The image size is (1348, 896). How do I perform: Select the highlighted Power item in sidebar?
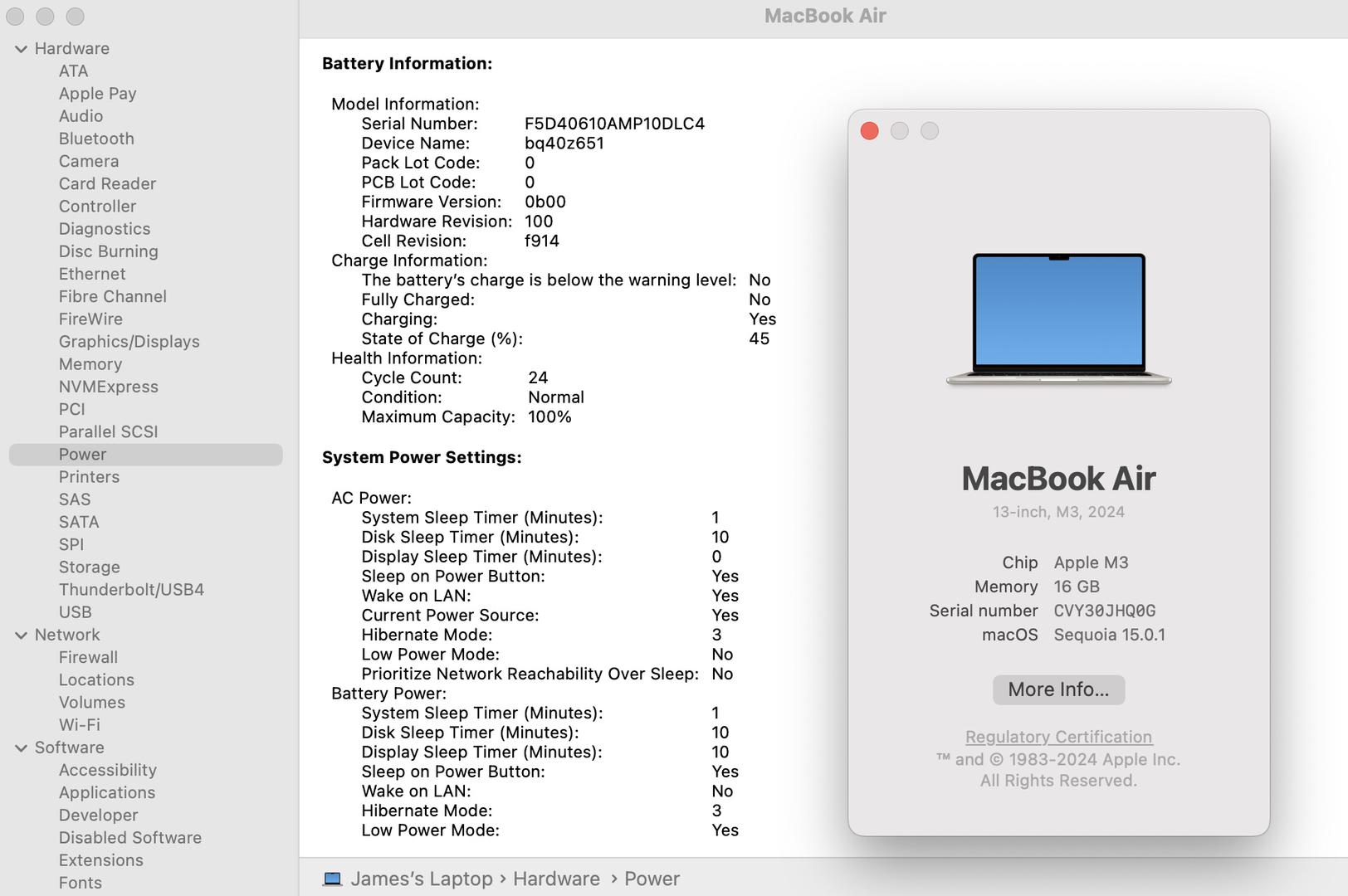click(145, 455)
